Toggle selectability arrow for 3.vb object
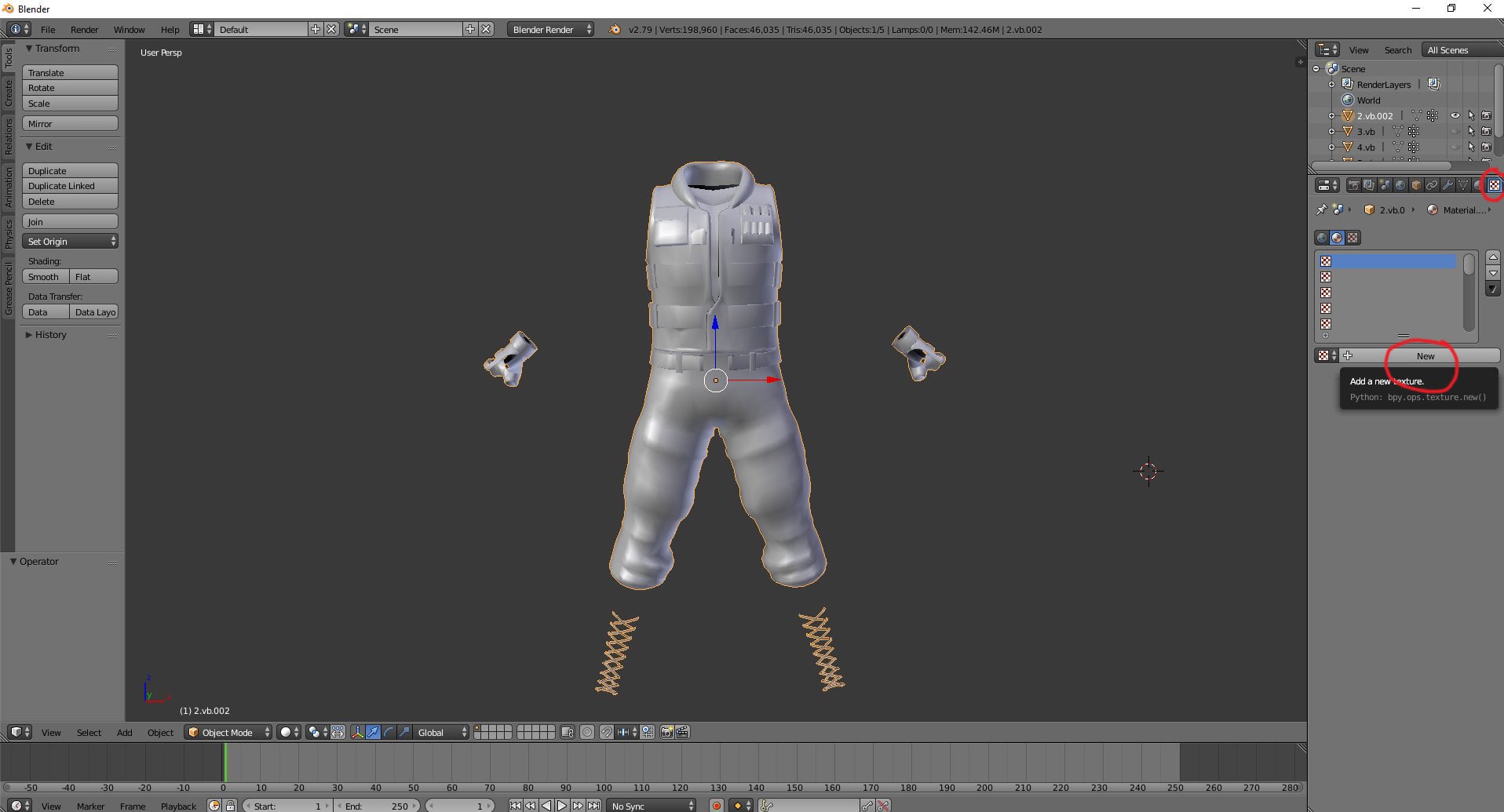Viewport: 1504px width, 812px height. tap(1471, 131)
